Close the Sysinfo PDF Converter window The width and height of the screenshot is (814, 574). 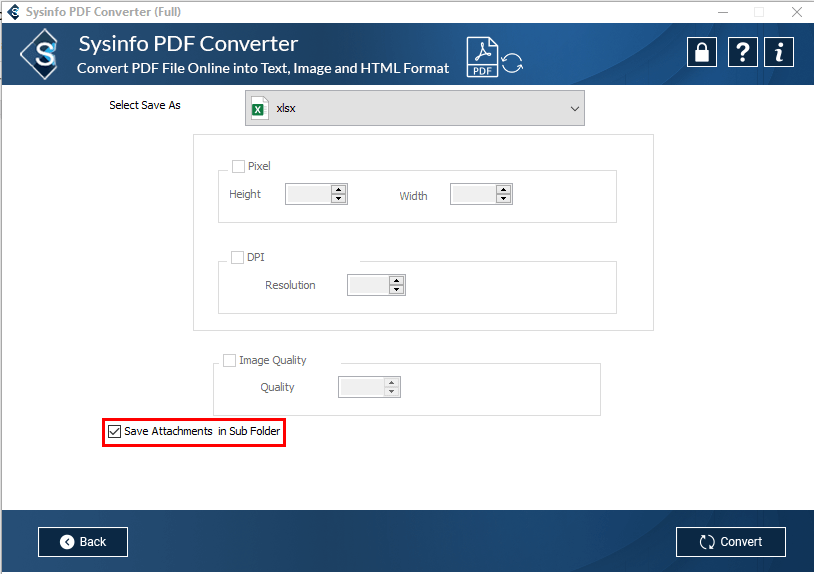pyautogui.click(x=797, y=12)
